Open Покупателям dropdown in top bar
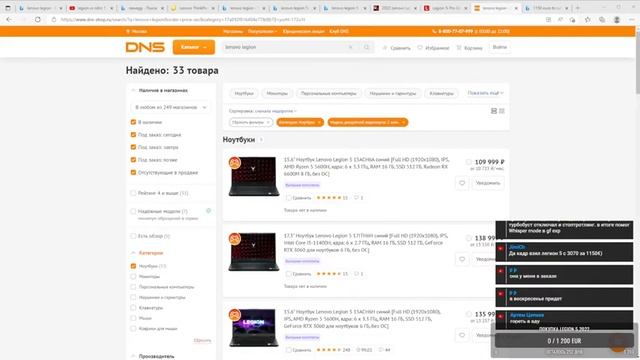Viewport: 640px width, 360px height. click(262, 31)
